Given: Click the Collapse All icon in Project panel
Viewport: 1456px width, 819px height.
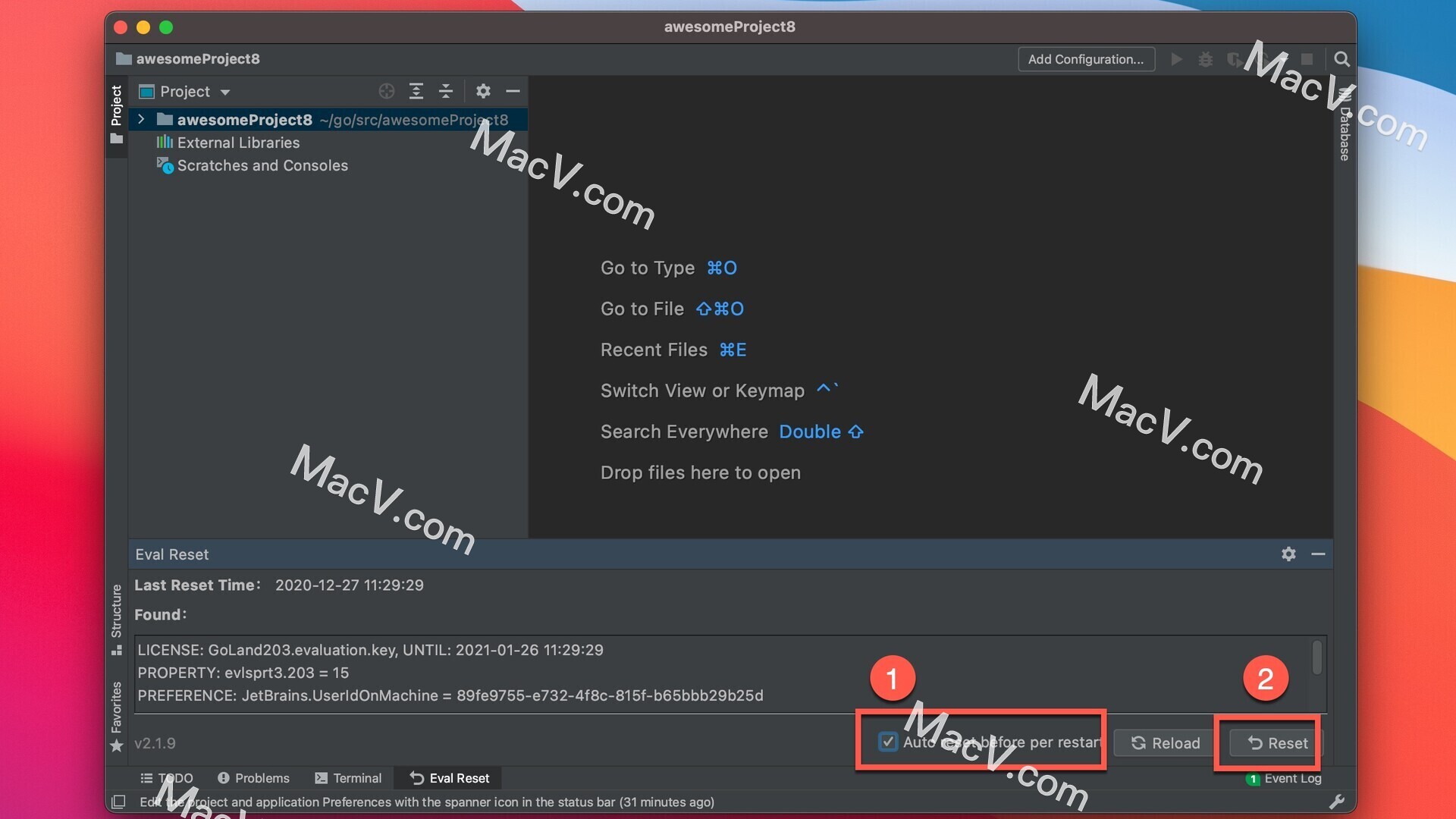Looking at the screenshot, I should (446, 92).
